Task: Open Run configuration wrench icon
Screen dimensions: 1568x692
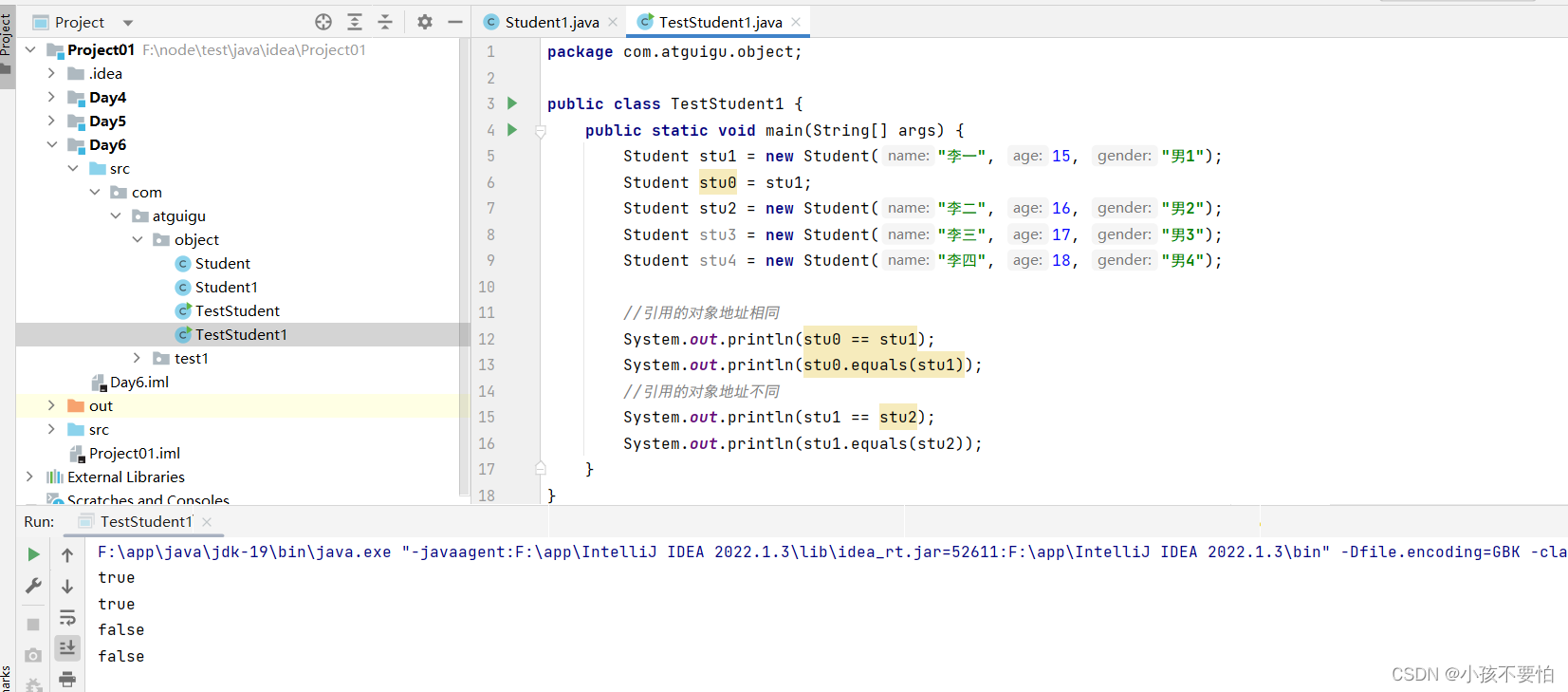Action: coord(33,587)
